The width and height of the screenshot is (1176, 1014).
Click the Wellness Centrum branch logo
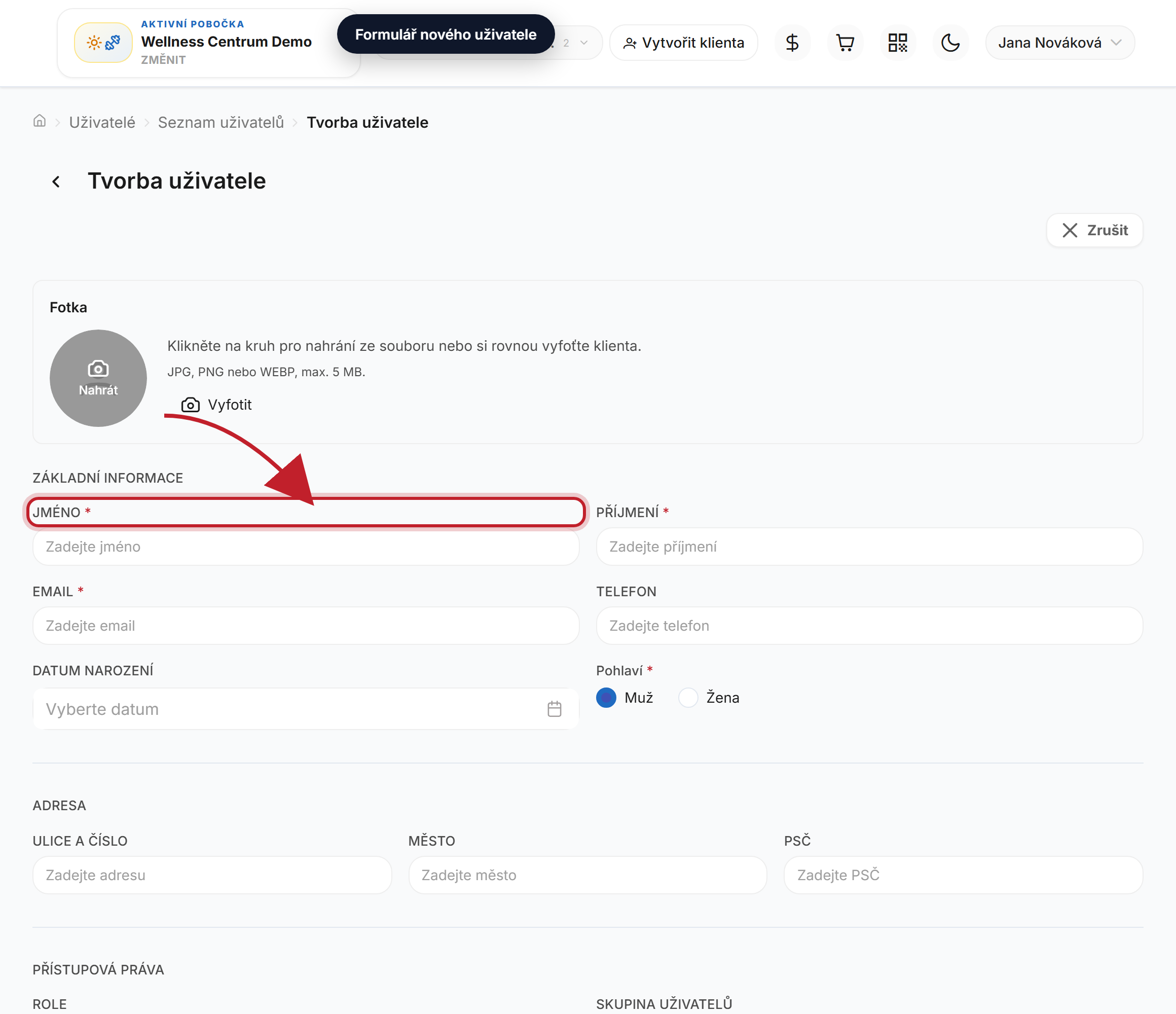pos(103,43)
